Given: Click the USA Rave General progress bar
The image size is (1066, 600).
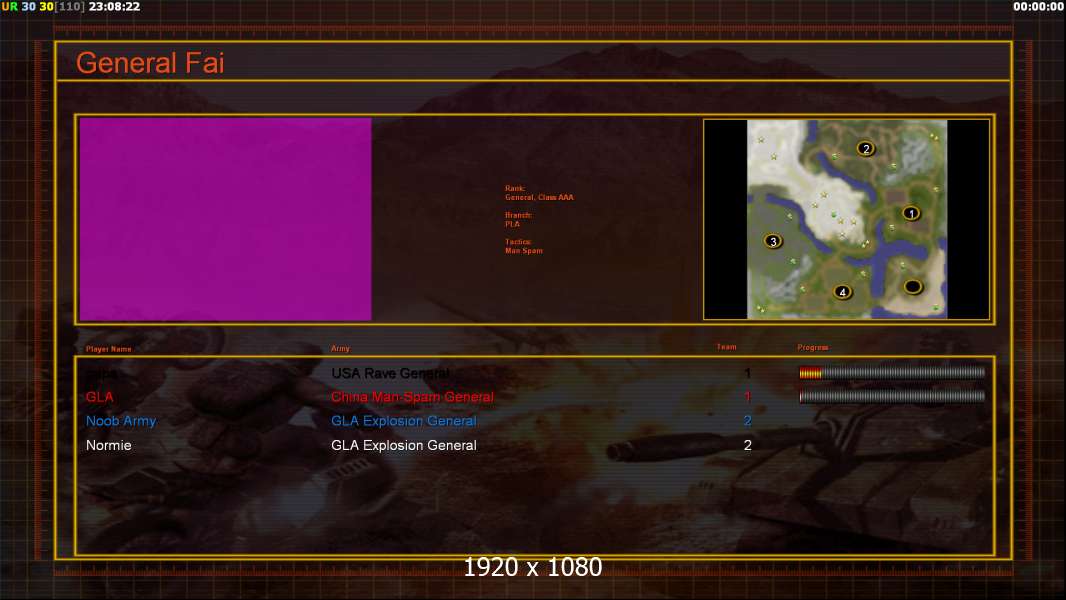Looking at the screenshot, I should [892, 372].
